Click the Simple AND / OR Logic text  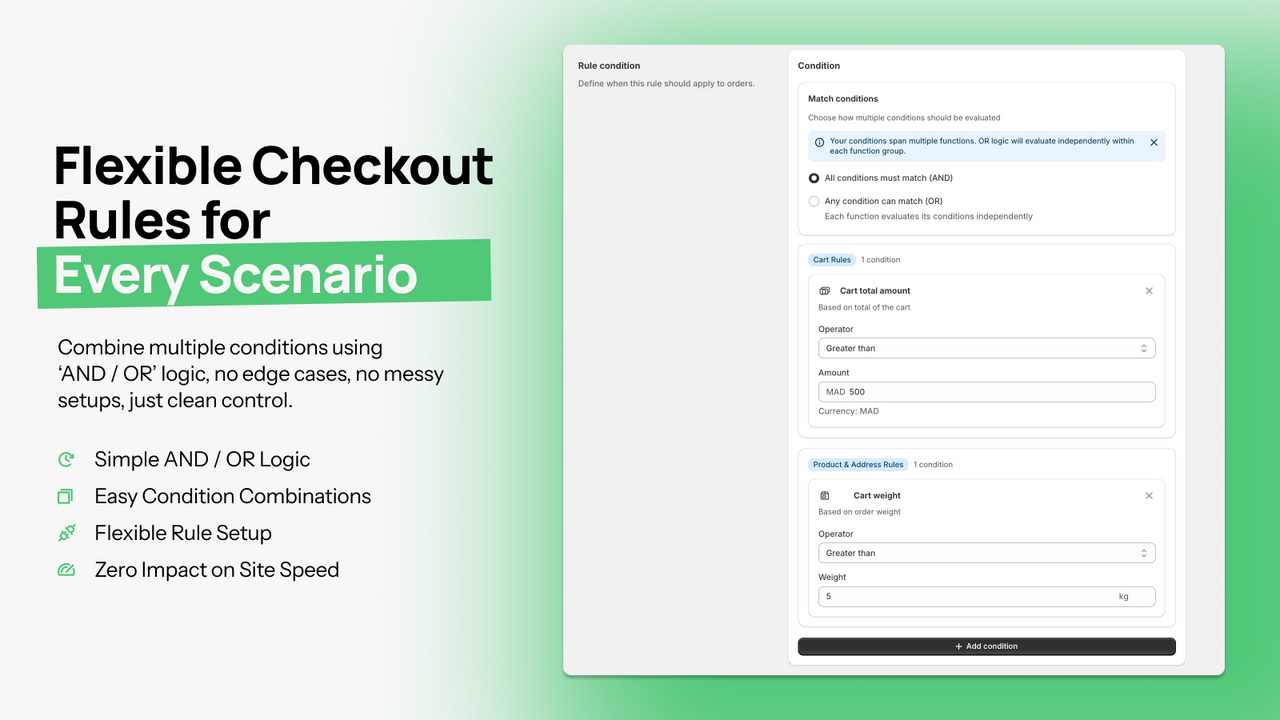point(202,460)
